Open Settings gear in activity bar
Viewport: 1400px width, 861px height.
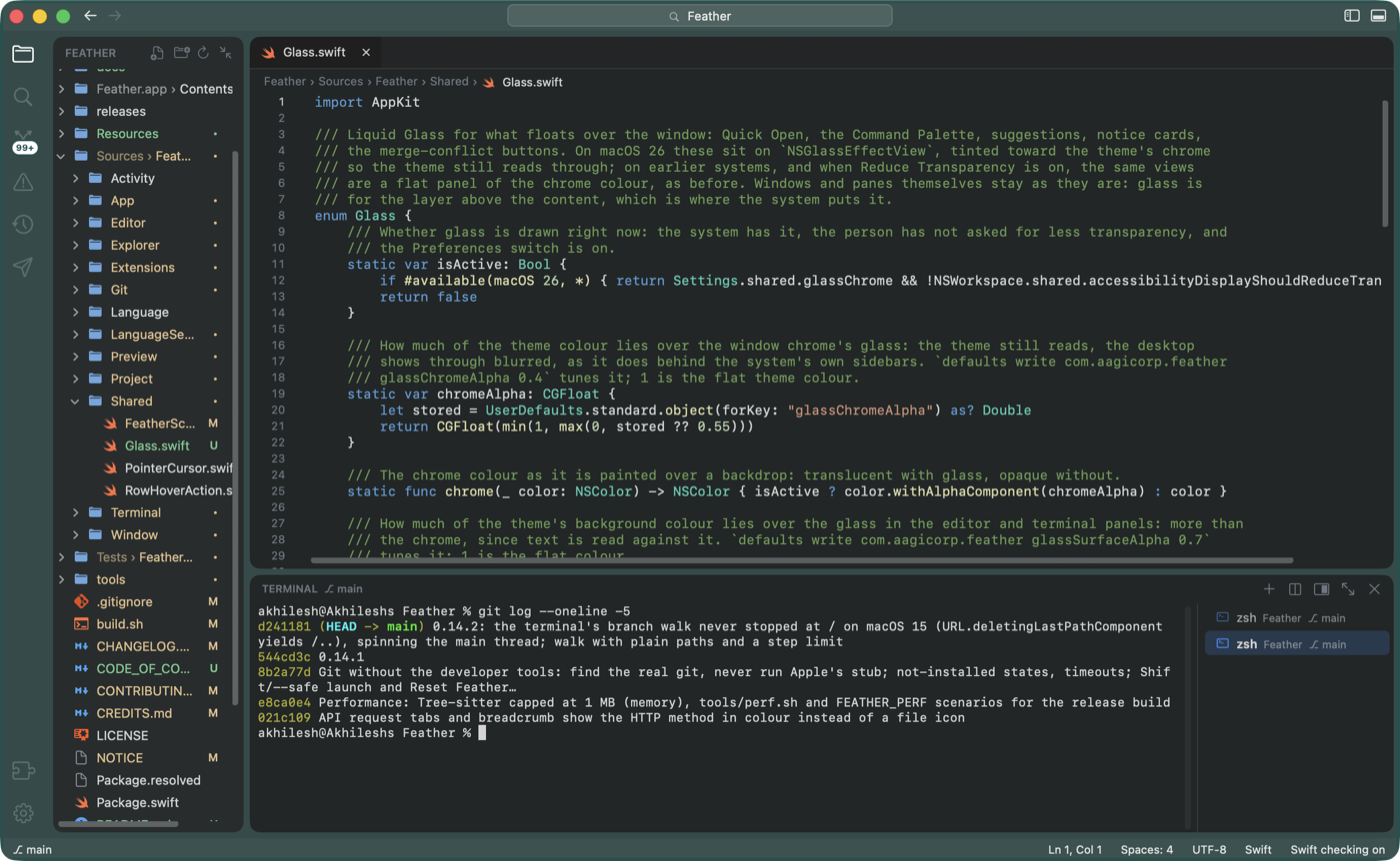coord(23,813)
